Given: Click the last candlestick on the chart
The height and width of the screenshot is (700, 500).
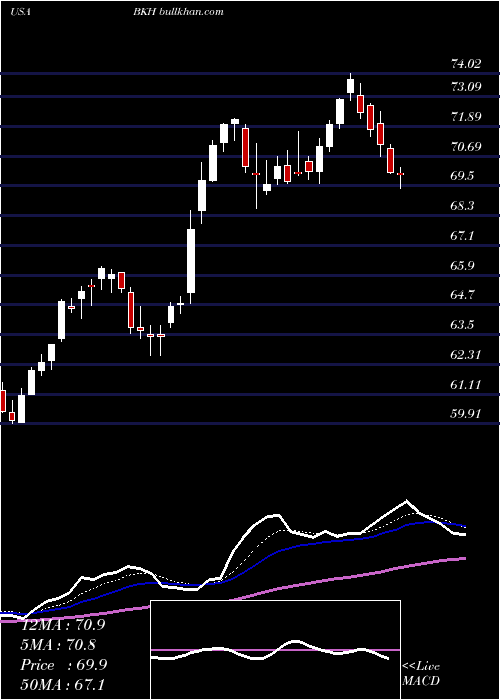Looking at the screenshot, I should 400,178.
